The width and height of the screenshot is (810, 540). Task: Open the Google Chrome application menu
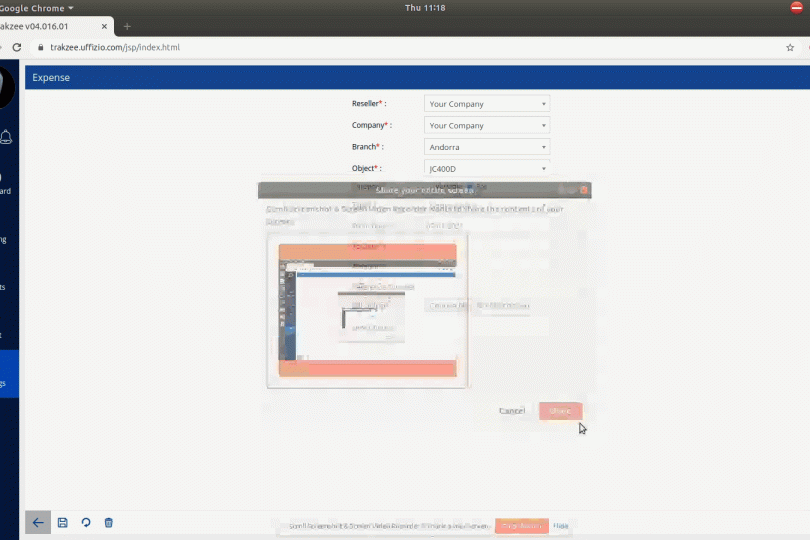tap(38, 8)
